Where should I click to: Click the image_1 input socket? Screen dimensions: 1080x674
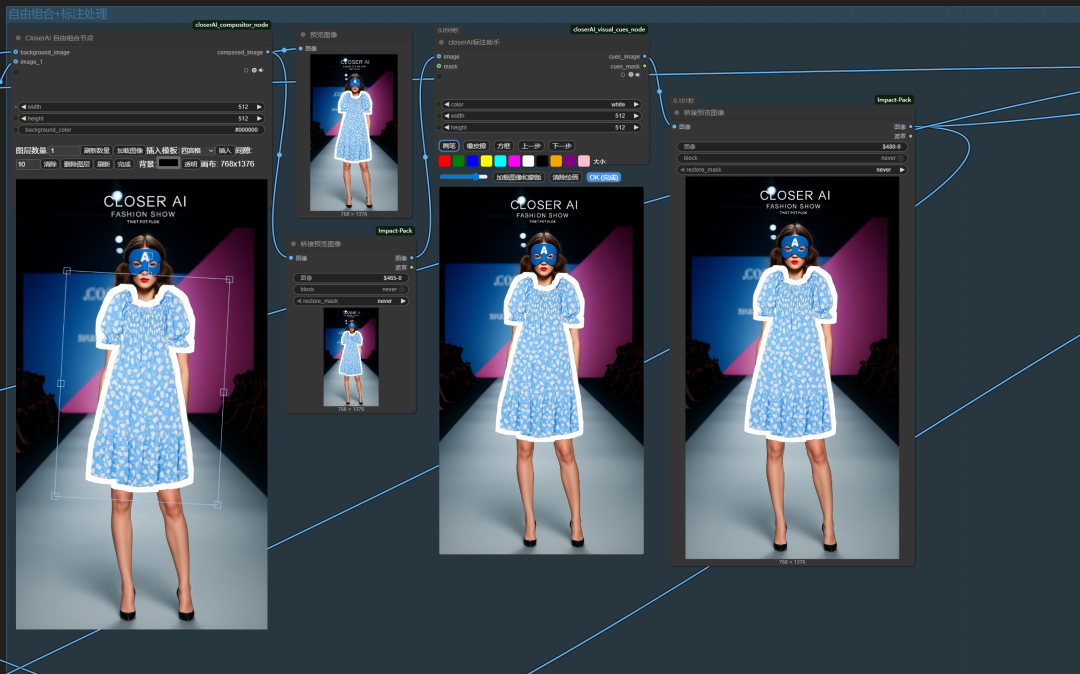pyautogui.click(x=16, y=61)
